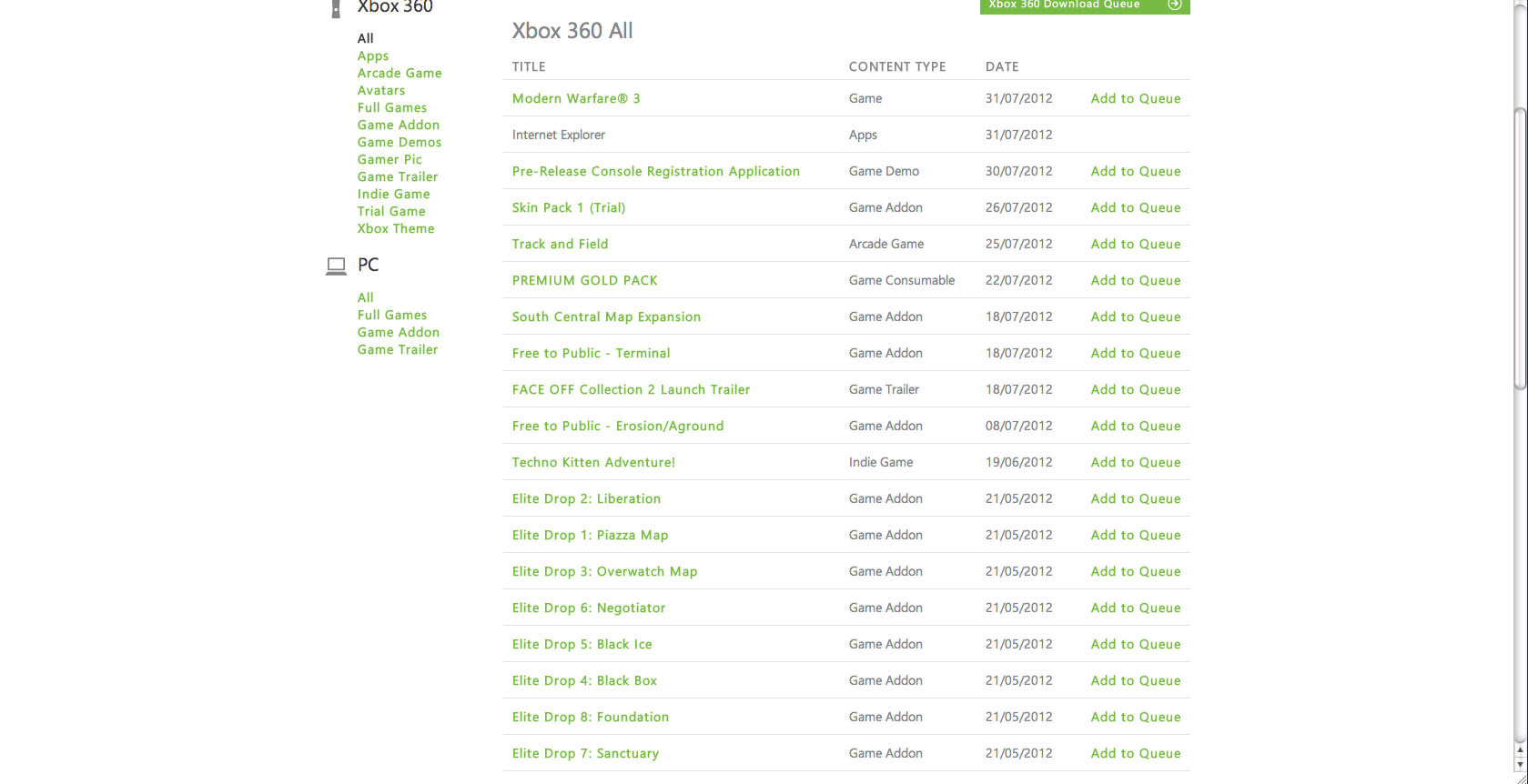Click the date 08/07/2012
This screenshot has width=1528, height=784.
click(x=1019, y=426)
